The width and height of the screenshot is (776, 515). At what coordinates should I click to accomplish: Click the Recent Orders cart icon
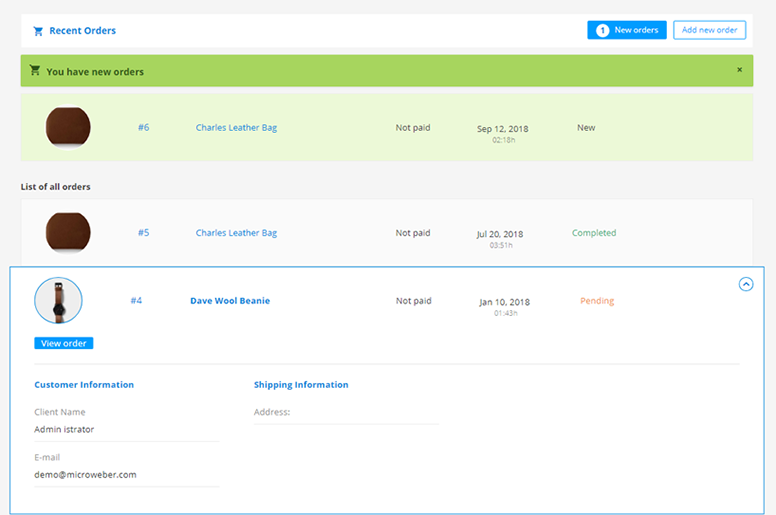click(x=38, y=31)
